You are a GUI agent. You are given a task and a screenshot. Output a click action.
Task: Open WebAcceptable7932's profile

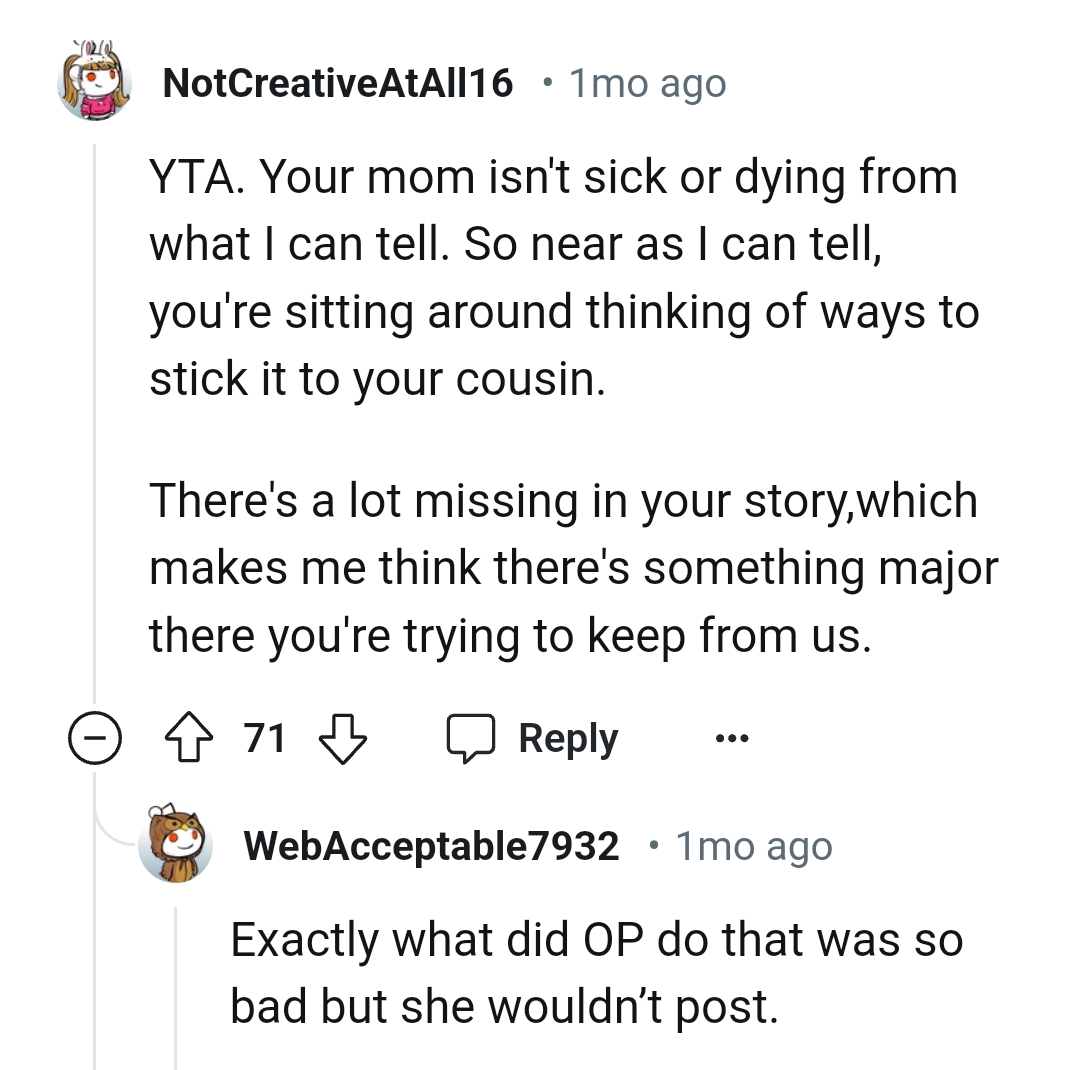click(432, 846)
